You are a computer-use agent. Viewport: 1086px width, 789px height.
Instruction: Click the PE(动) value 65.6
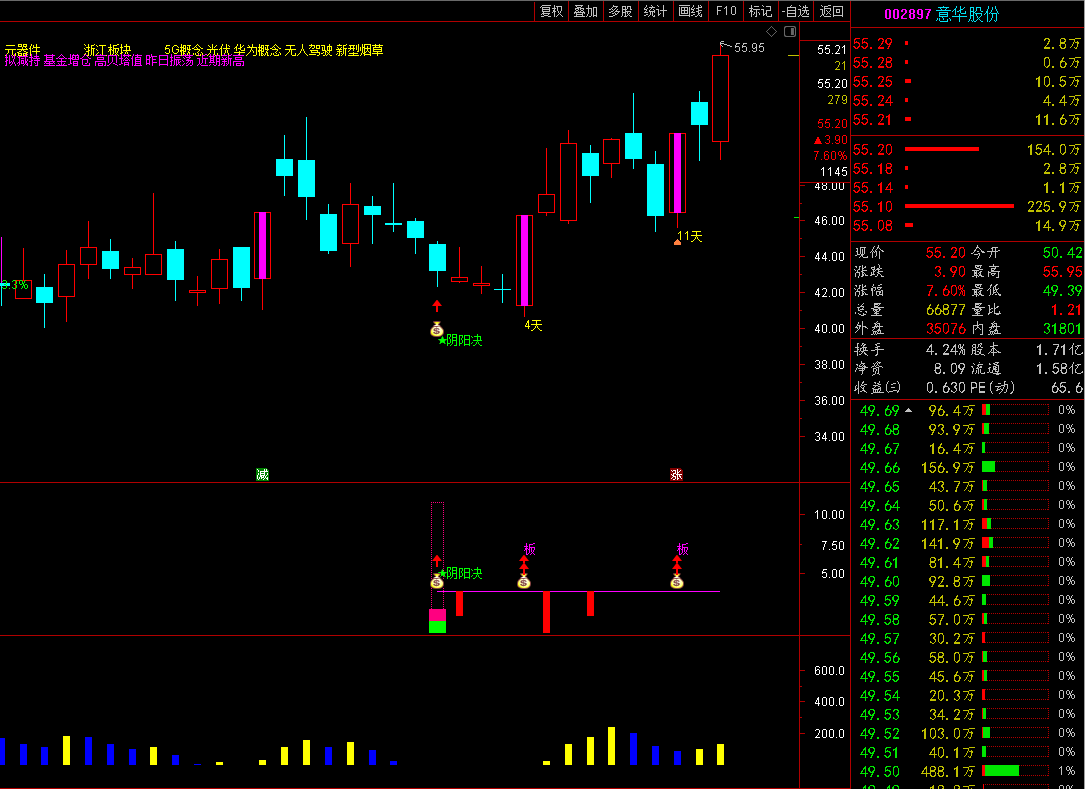coord(1067,388)
